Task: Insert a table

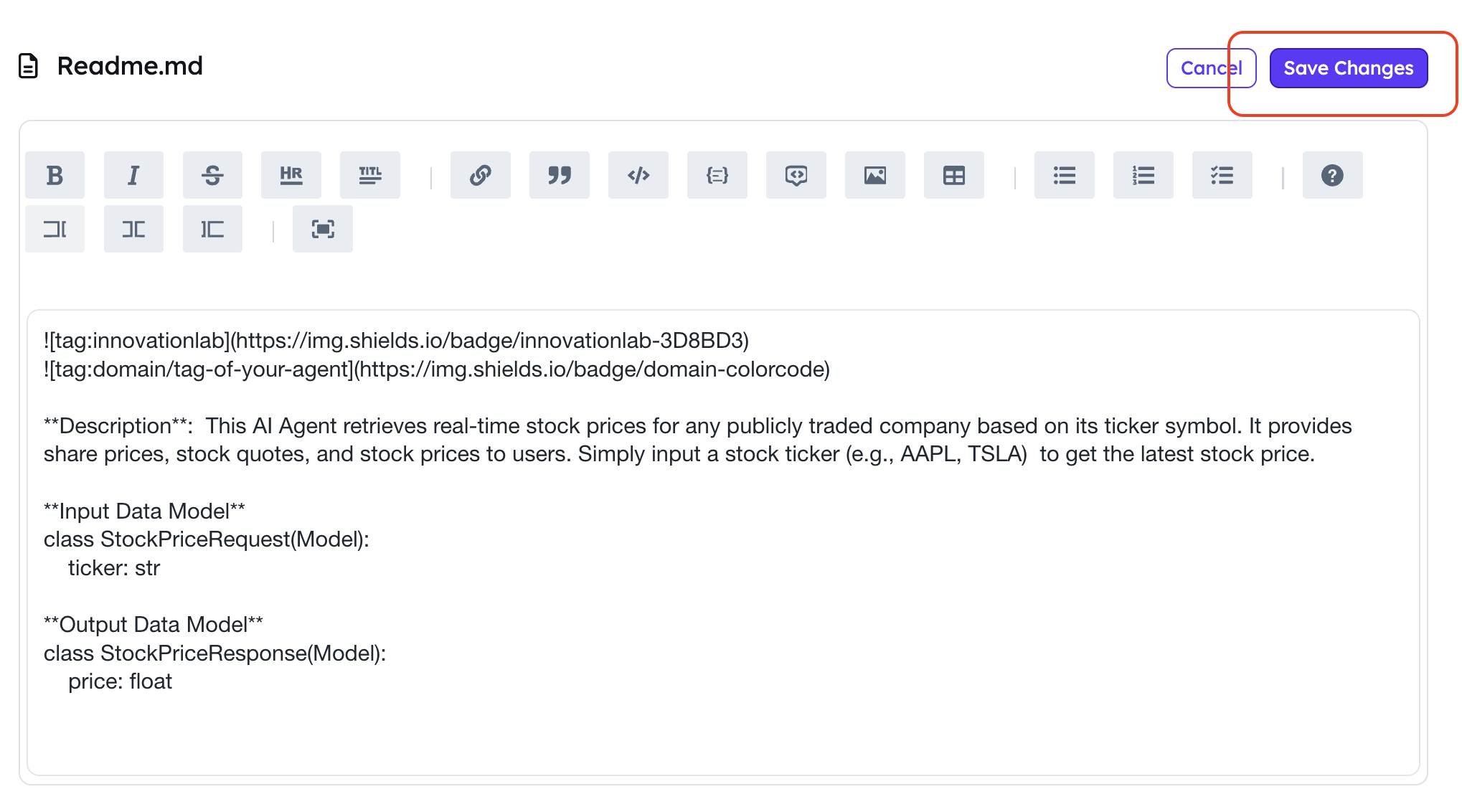Action: tap(954, 175)
